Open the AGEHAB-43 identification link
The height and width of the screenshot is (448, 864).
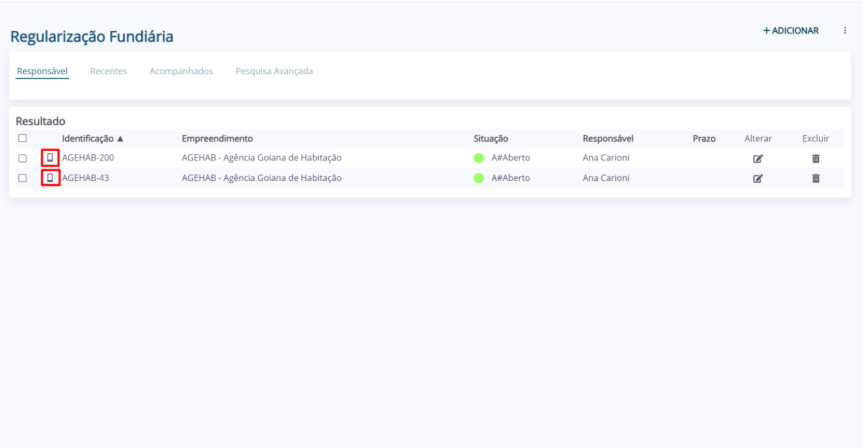86,178
